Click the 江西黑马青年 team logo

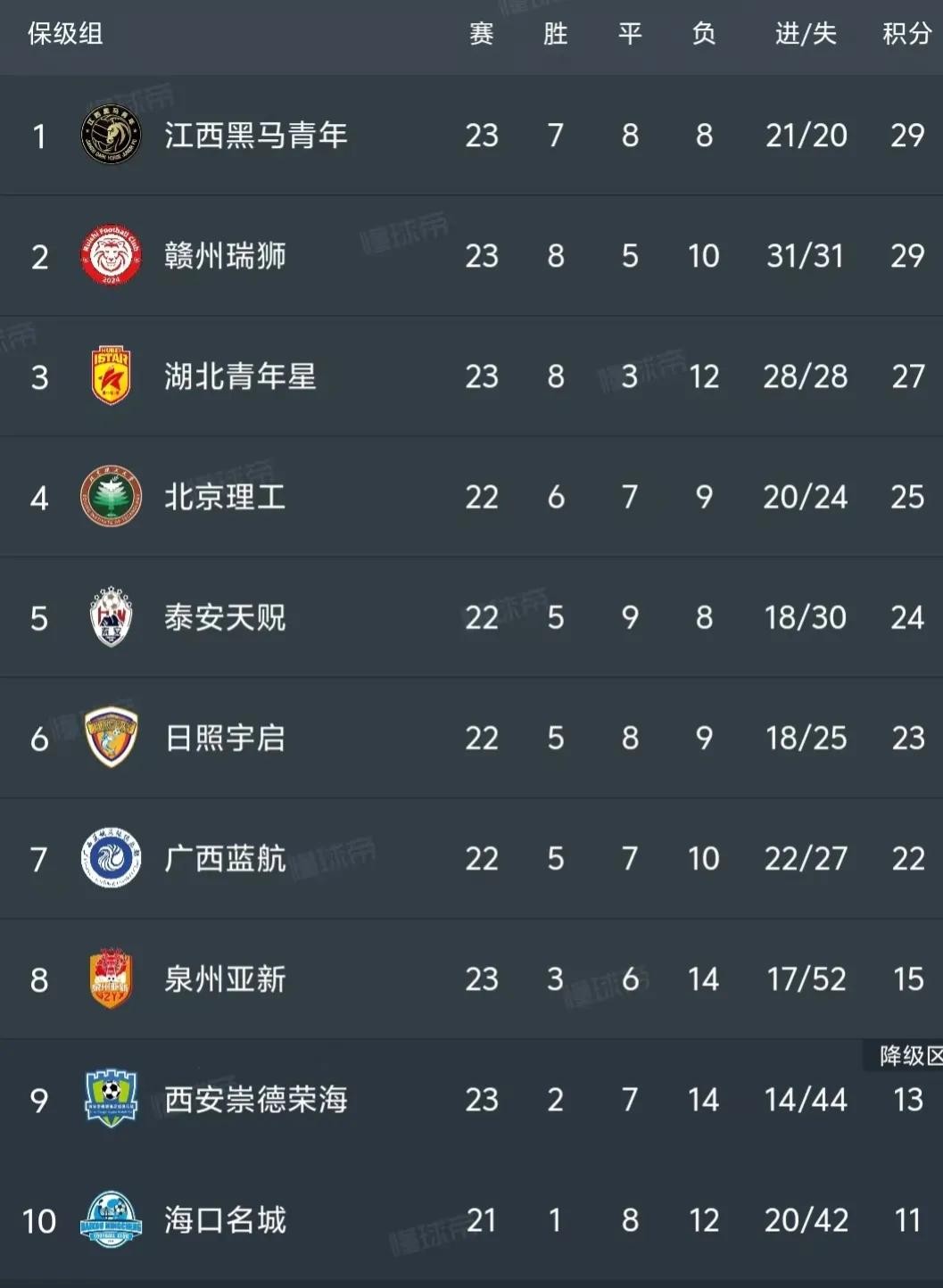tap(111, 136)
